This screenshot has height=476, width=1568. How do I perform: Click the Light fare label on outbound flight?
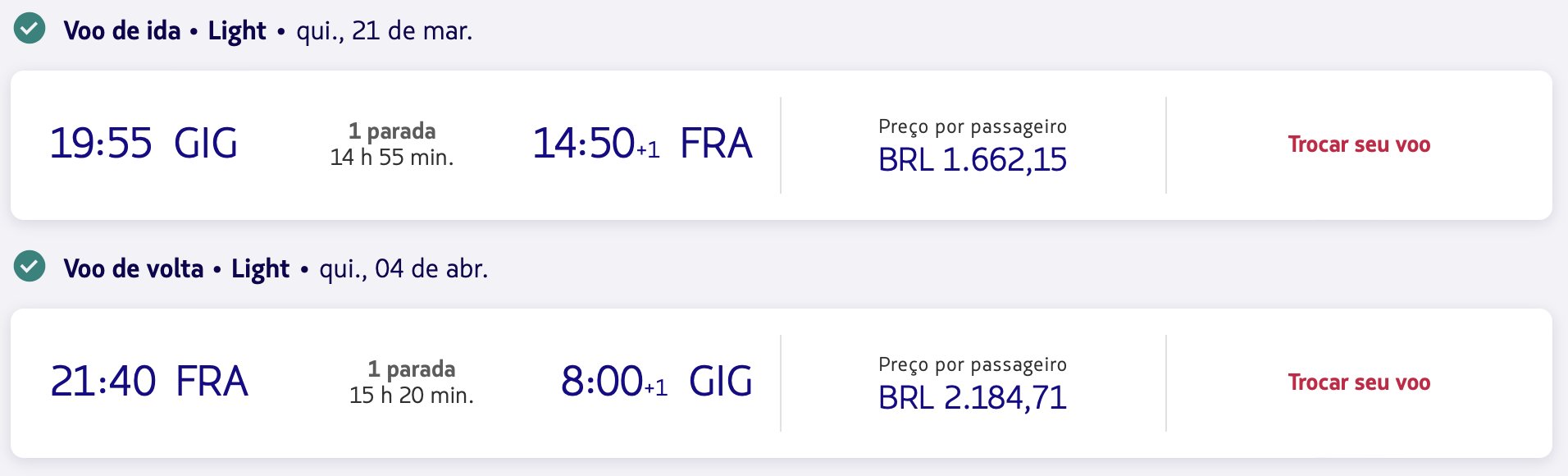(x=237, y=31)
